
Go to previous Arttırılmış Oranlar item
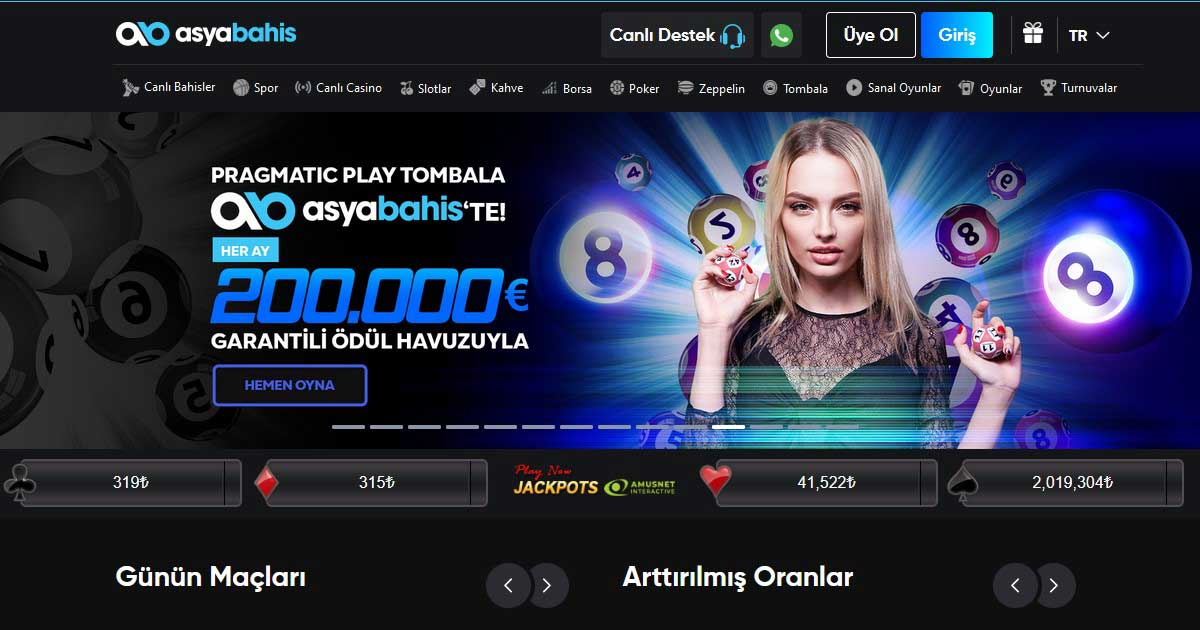1015,586
